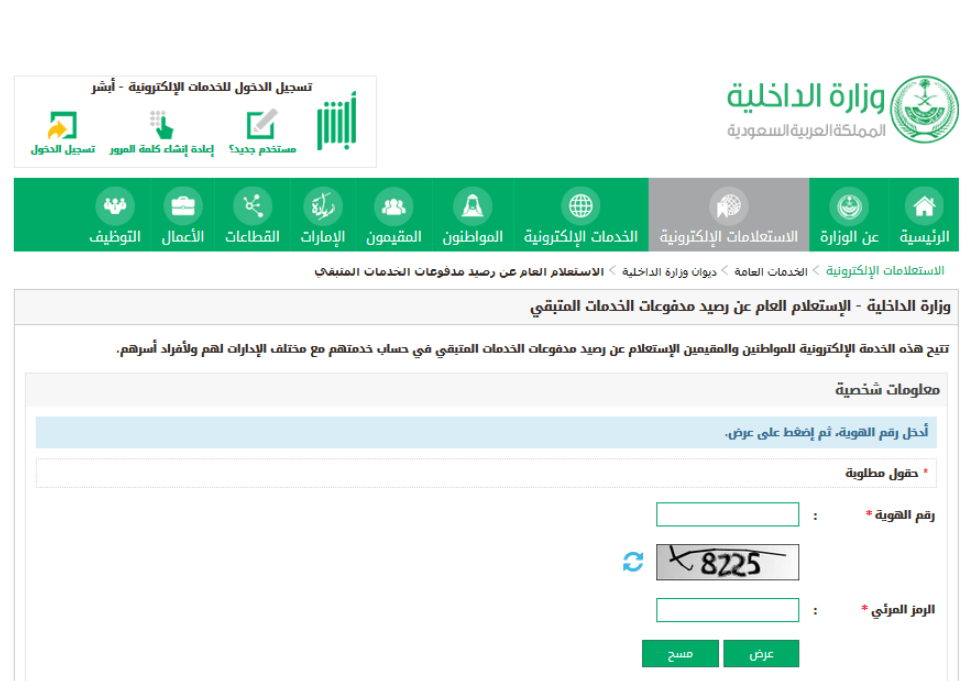Click the briefcase icon above الأعمال
The width and height of the screenshot is (966, 681).
tap(183, 206)
